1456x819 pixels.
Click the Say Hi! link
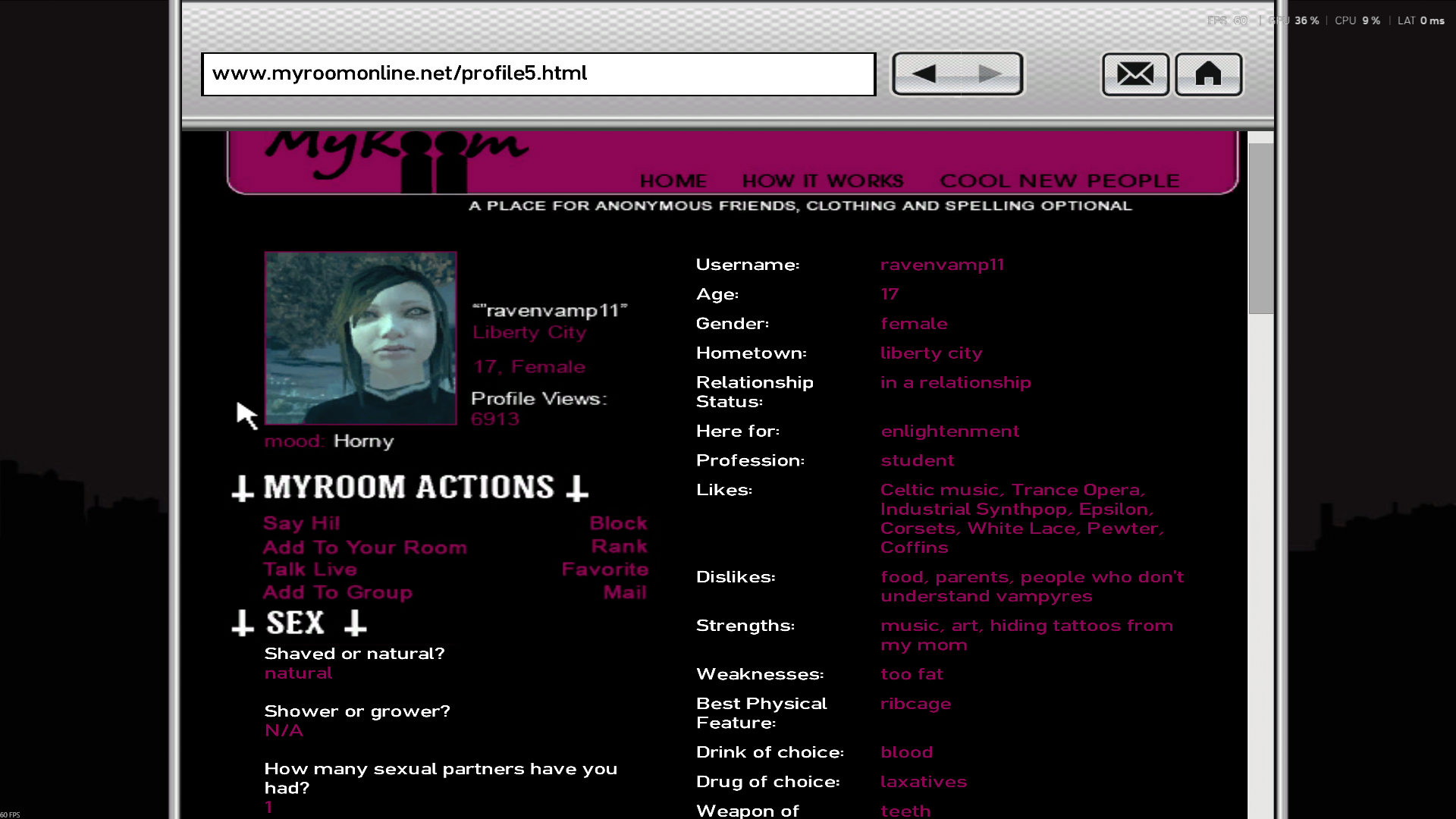301,523
